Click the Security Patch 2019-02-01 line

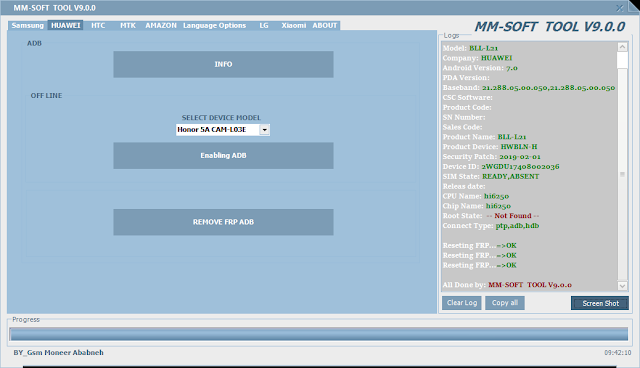[491, 157]
